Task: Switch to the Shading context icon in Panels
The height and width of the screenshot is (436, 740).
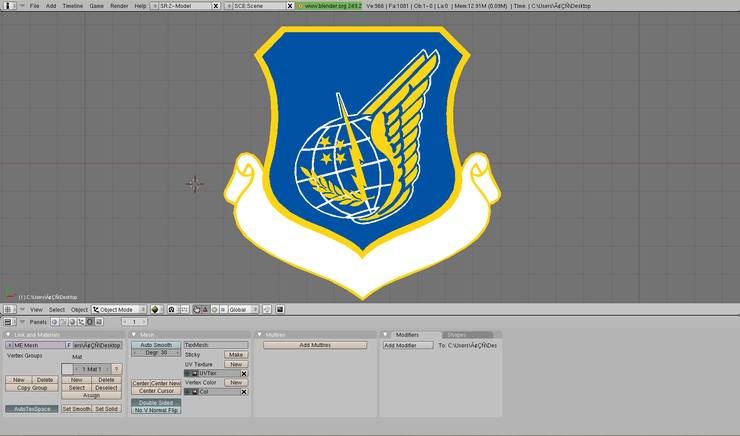Action: [x=72, y=322]
